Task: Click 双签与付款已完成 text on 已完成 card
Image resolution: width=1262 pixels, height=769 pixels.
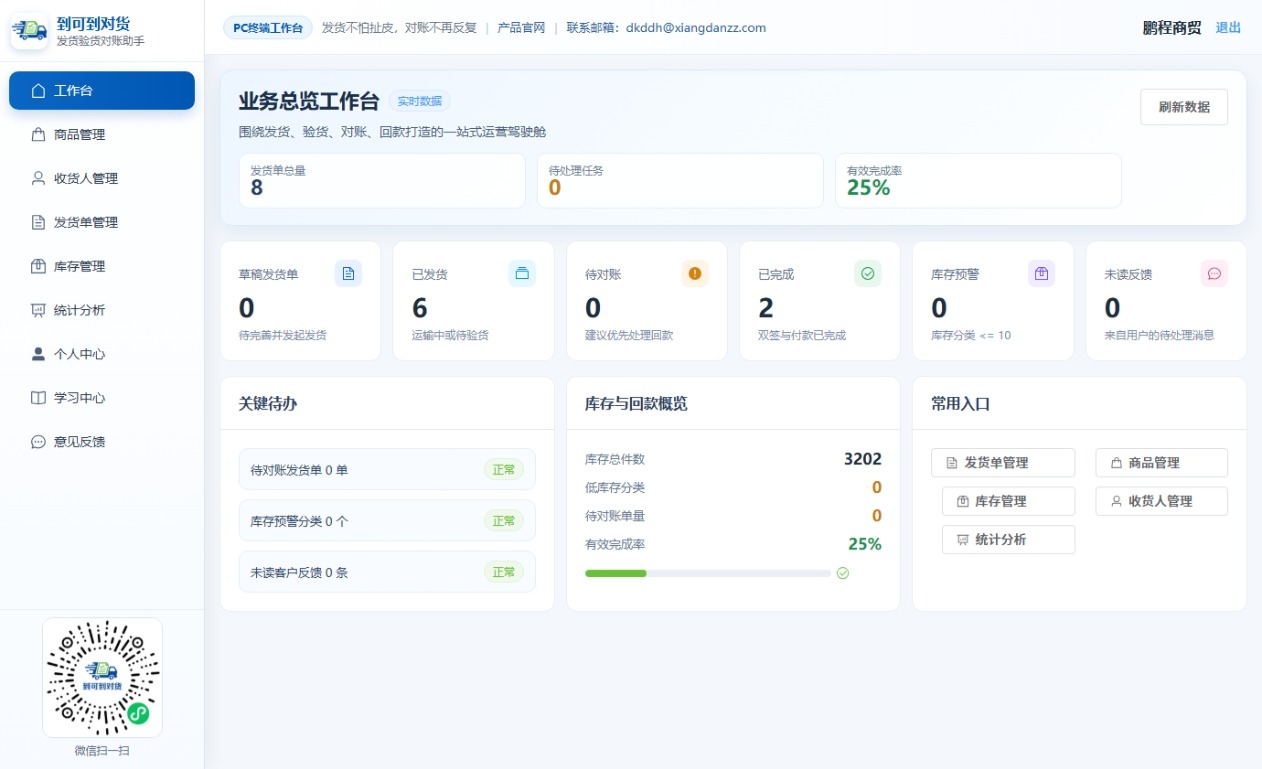Action: (802, 336)
